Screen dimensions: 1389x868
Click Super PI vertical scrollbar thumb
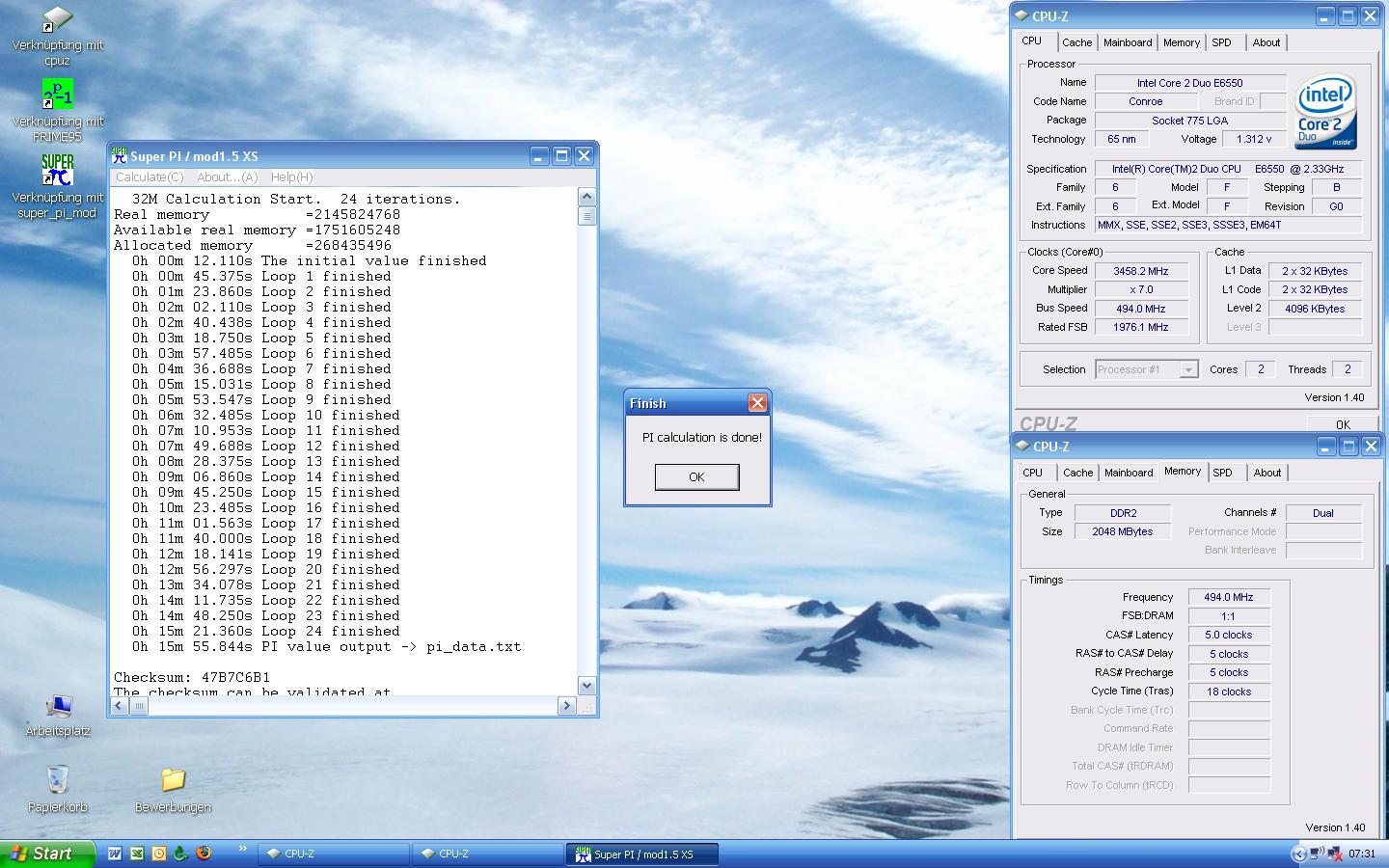click(x=586, y=216)
